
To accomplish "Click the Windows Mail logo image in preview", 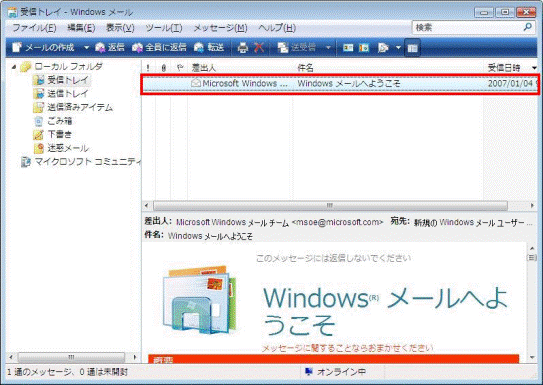I will [199, 300].
